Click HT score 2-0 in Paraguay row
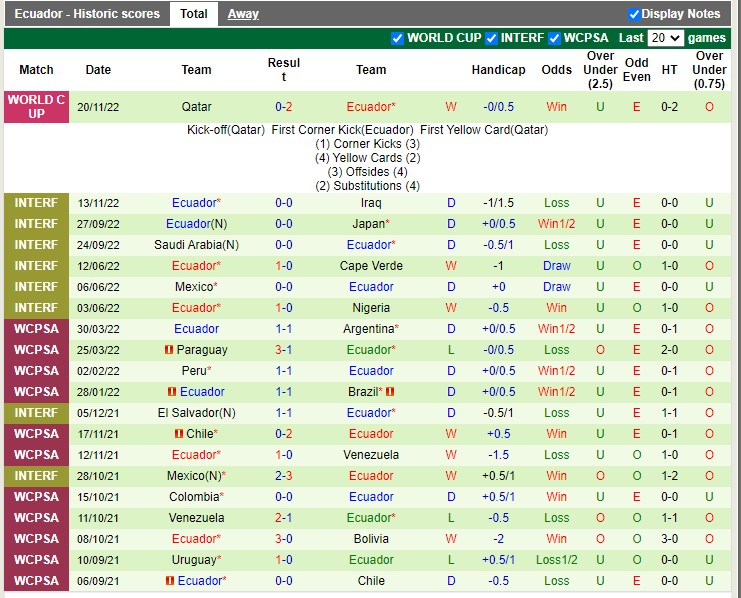 coord(669,350)
